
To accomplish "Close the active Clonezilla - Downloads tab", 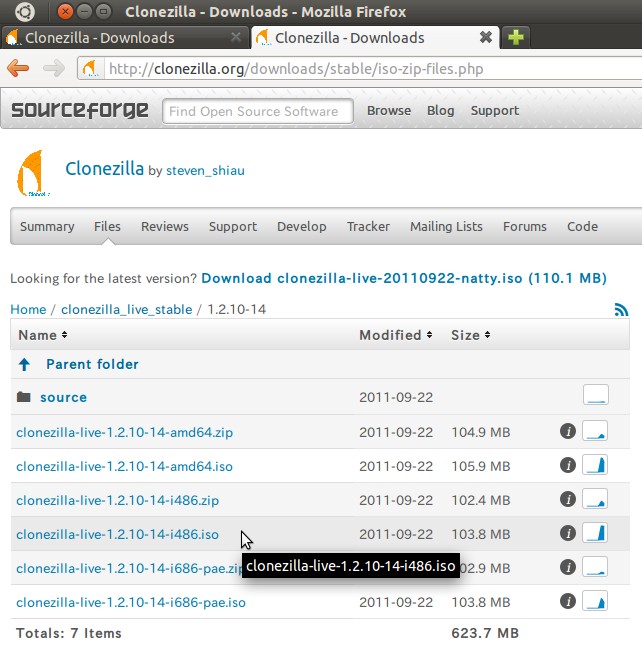I will pyautogui.click(x=486, y=37).
